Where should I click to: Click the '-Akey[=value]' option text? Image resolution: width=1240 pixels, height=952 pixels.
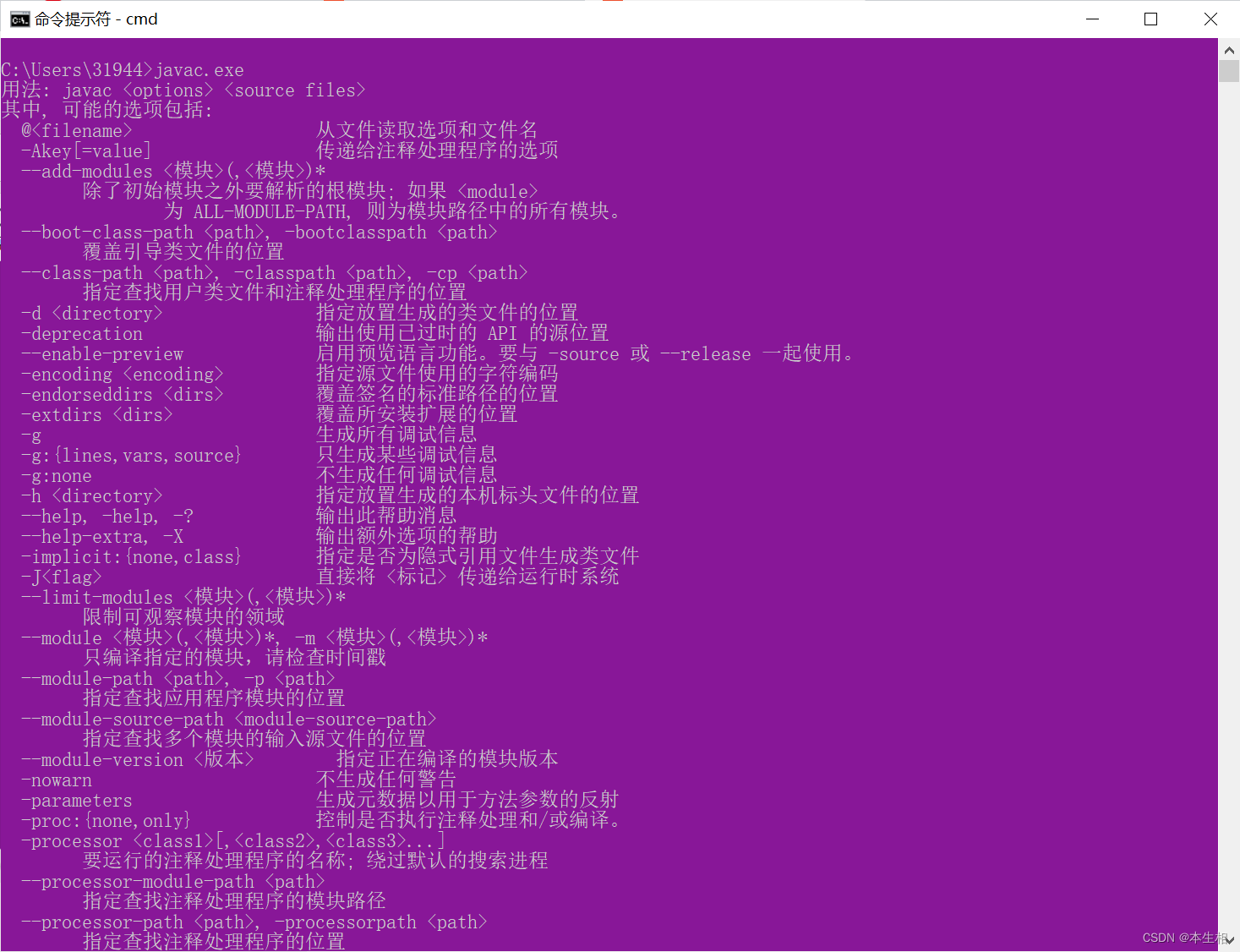(x=86, y=151)
